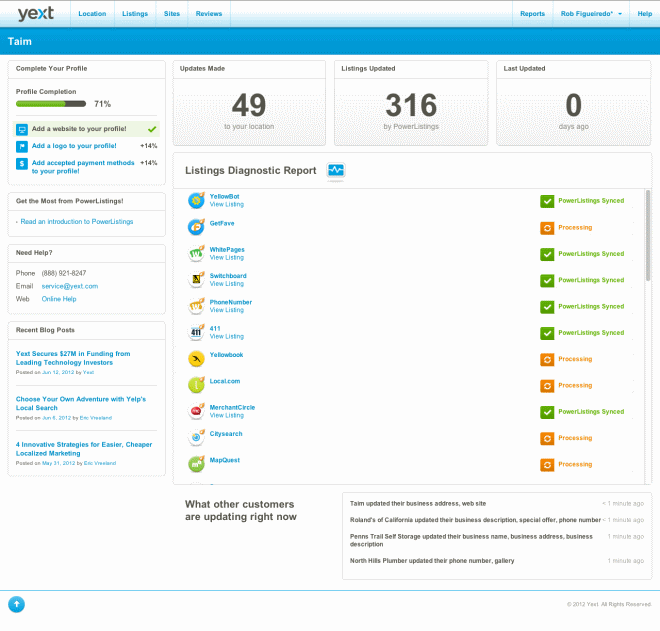This screenshot has width=660, height=631.
Task: Click the 411 site icon
Action: pos(196,332)
